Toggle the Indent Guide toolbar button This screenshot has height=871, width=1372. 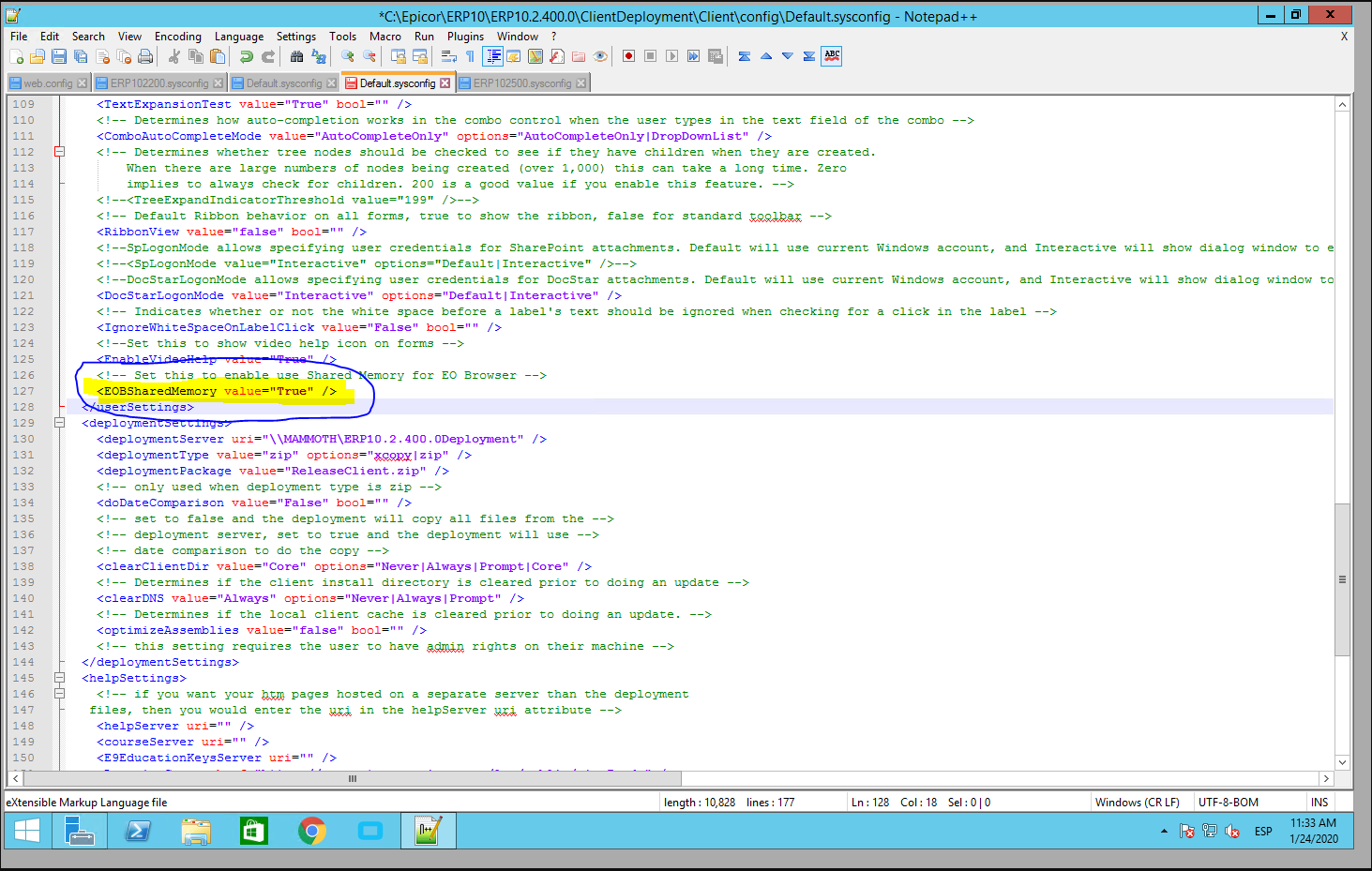[x=493, y=56]
